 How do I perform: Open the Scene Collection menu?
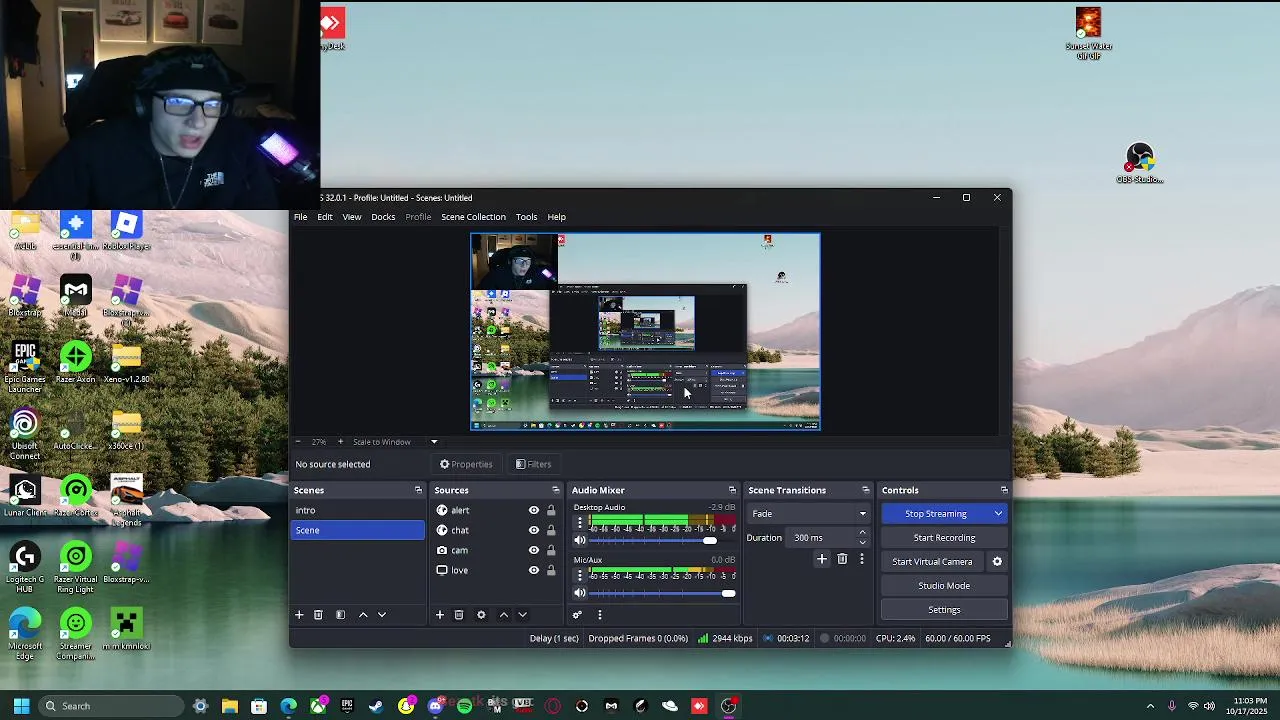(x=473, y=217)
